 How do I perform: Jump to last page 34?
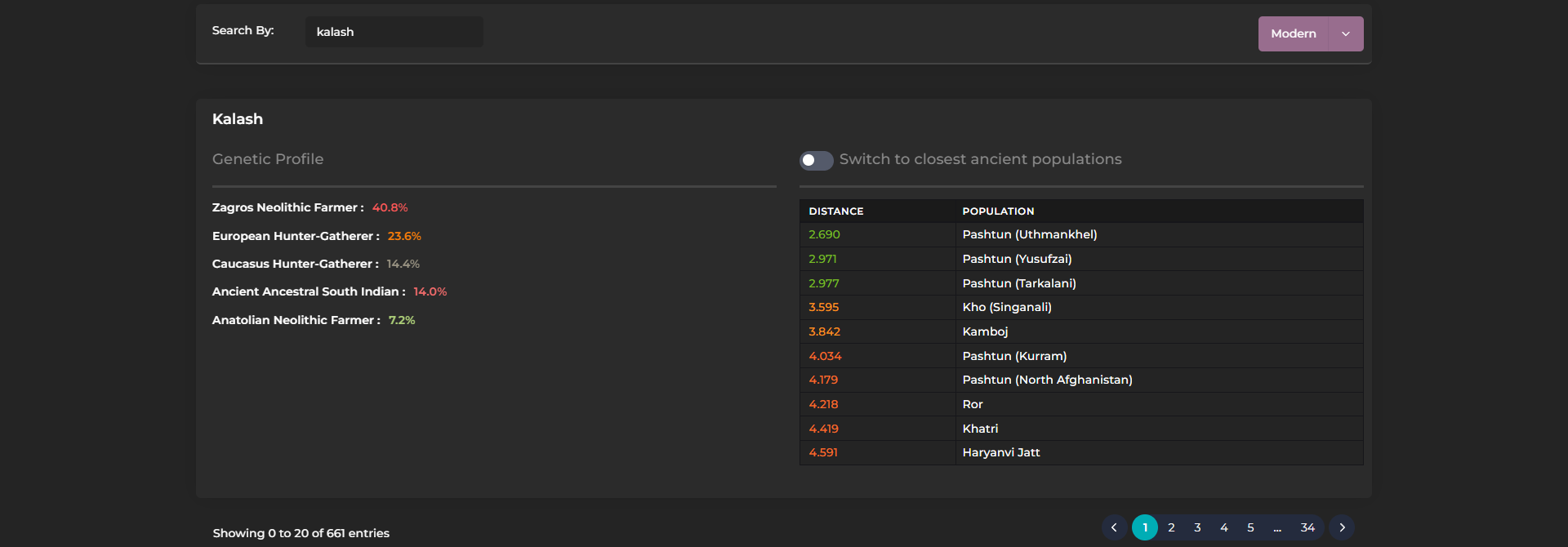click(1307, 527)
